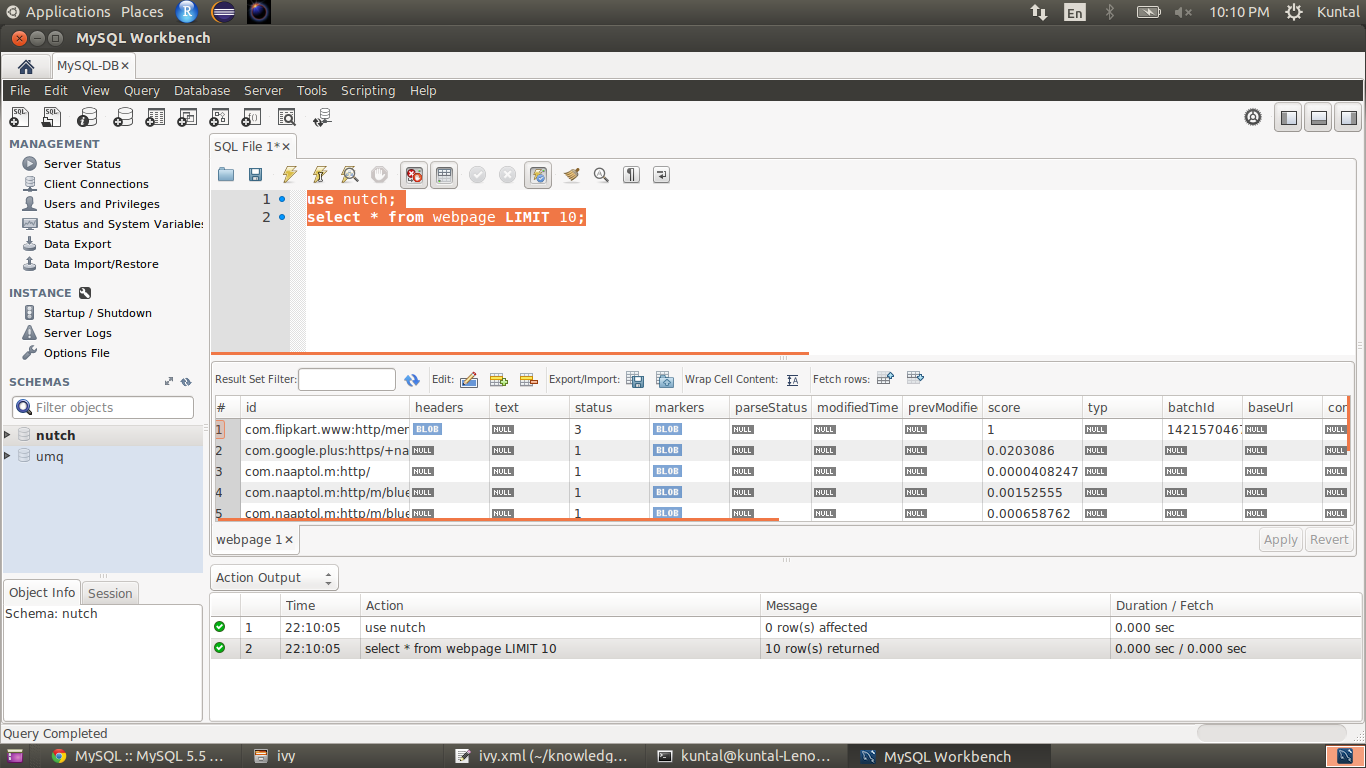Image resolution: width=1366 pixels, height=768 pixels.
Task: Open Client Connections in Management
Action: 96,184
